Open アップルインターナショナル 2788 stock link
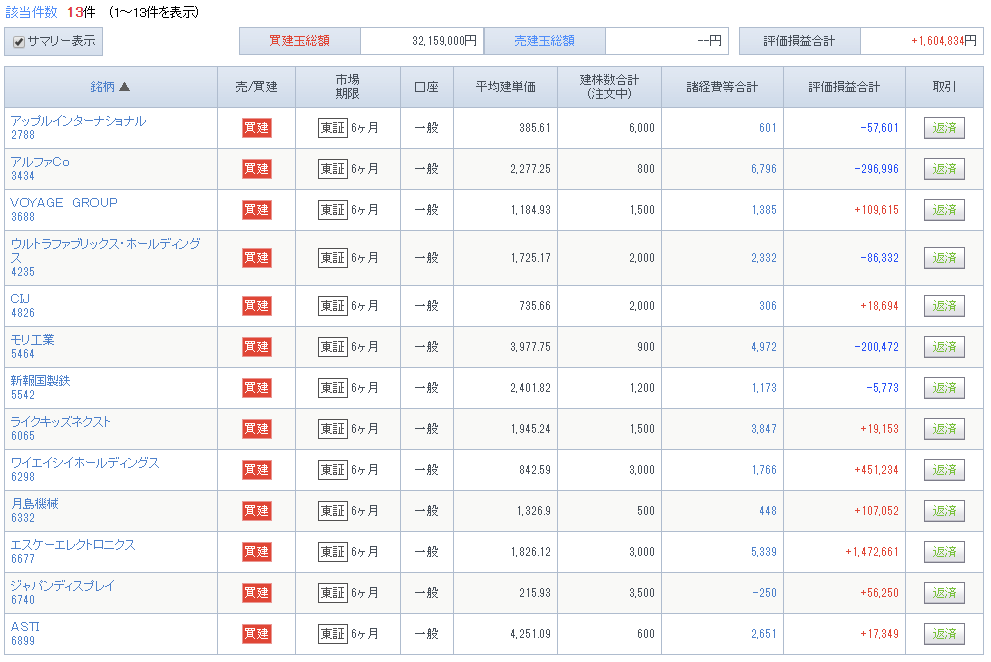Screen dimensions: 991x662 [x=78, y=127]
